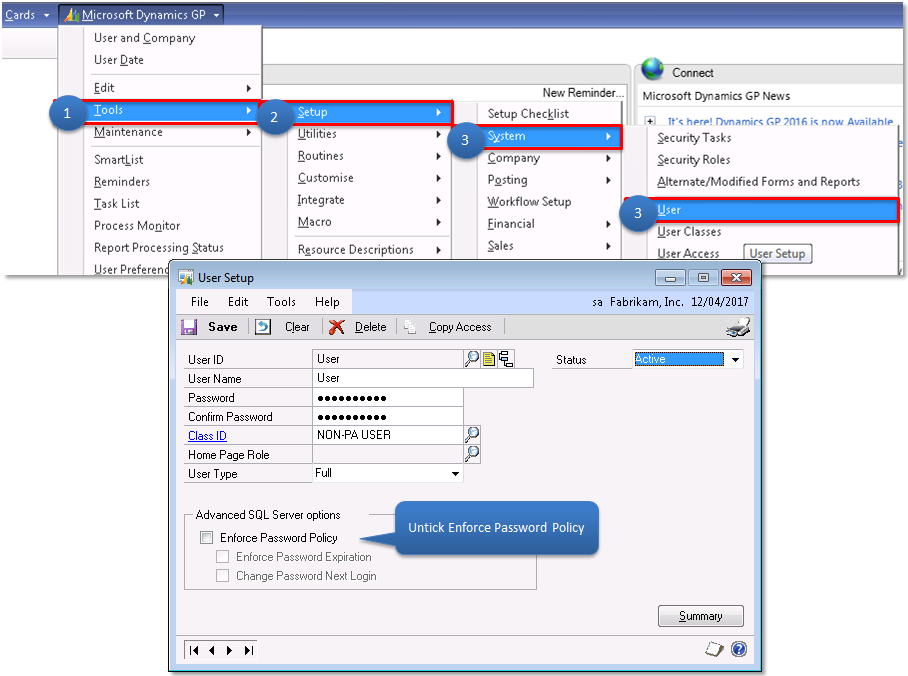Untick Enforce Password Policy checkbox
This screenshot has height=676, width=908.
point(206,538)
